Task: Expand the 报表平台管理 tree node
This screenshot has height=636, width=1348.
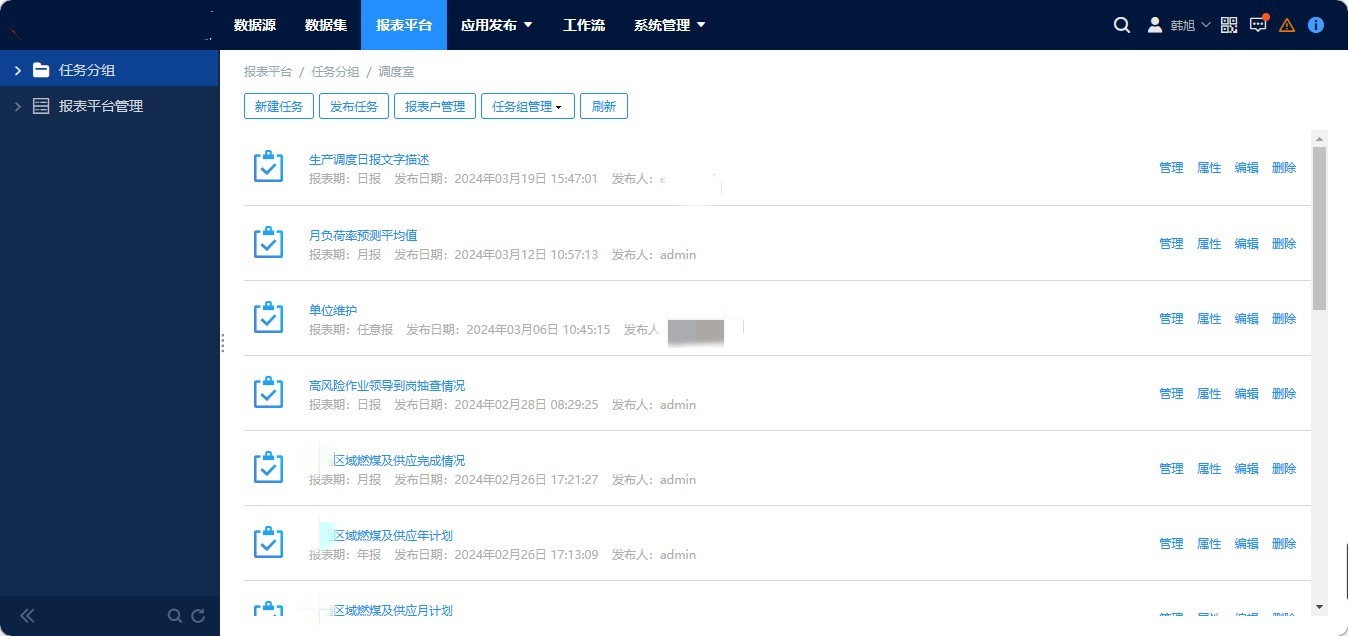Action: (18, 106)
